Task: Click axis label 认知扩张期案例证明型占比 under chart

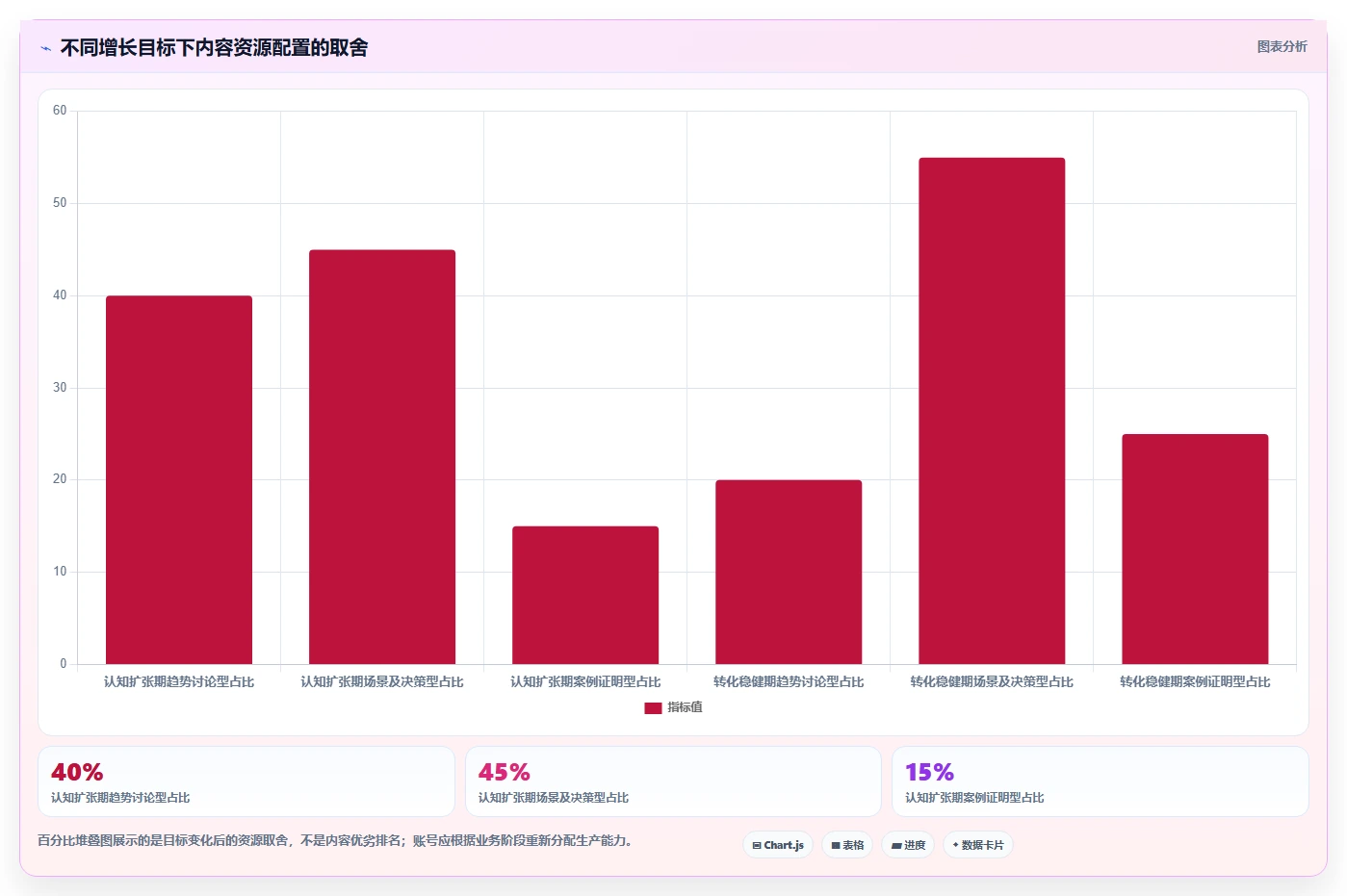Action: [585, 681]
